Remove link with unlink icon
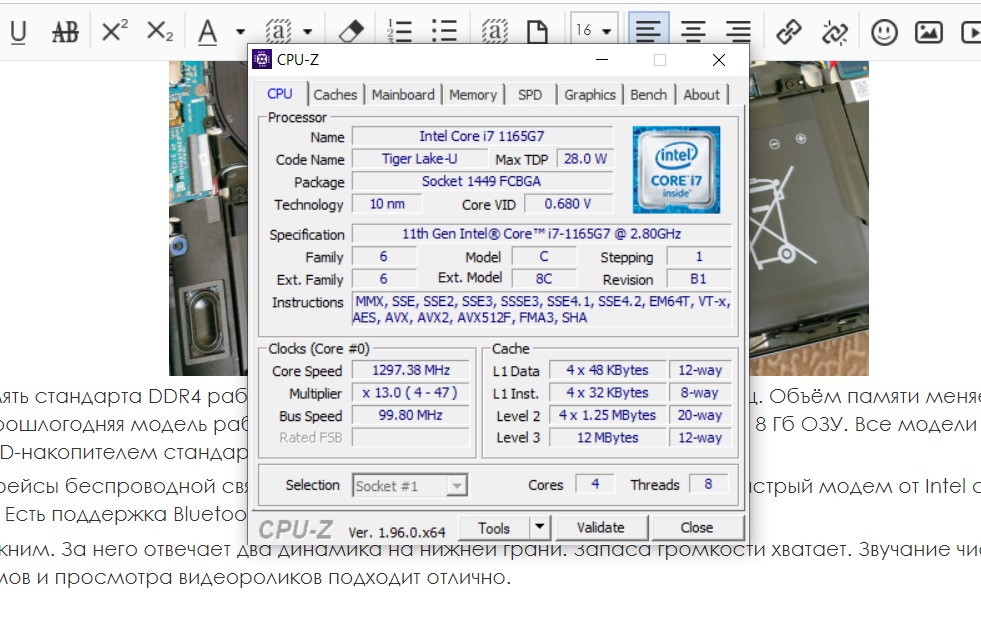 click(835, 31)
